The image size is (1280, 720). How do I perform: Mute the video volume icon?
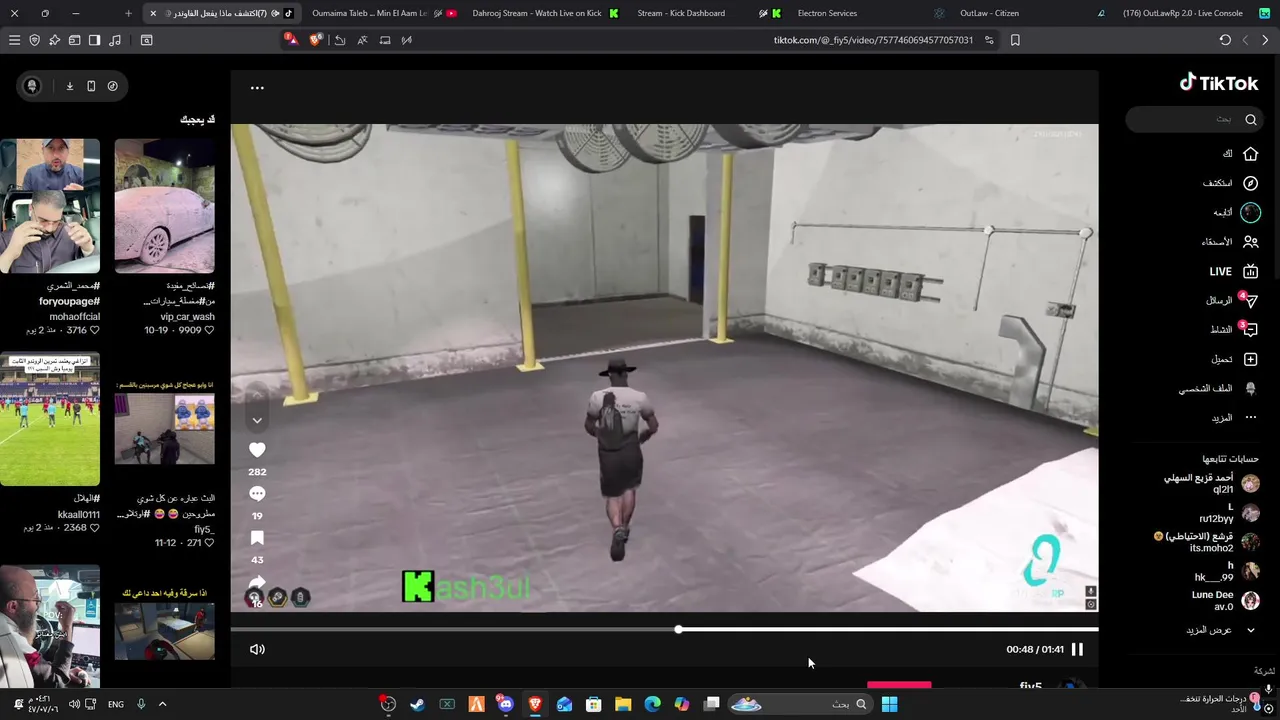[257, 649]
